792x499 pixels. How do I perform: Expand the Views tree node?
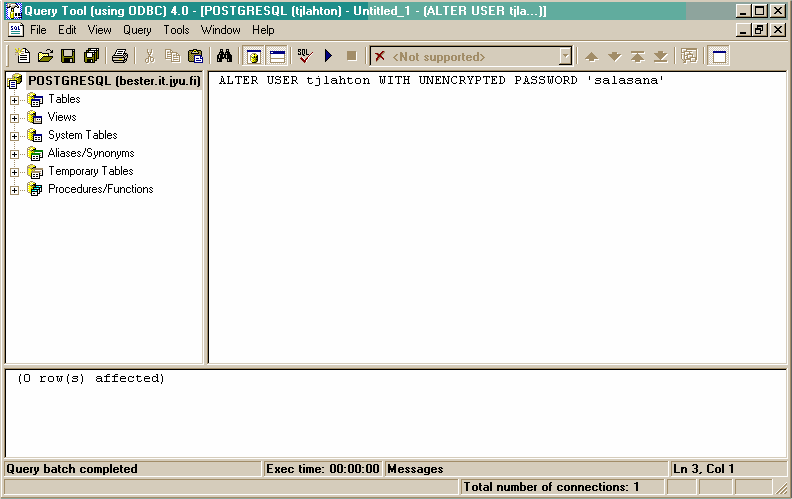pos(15,118)
